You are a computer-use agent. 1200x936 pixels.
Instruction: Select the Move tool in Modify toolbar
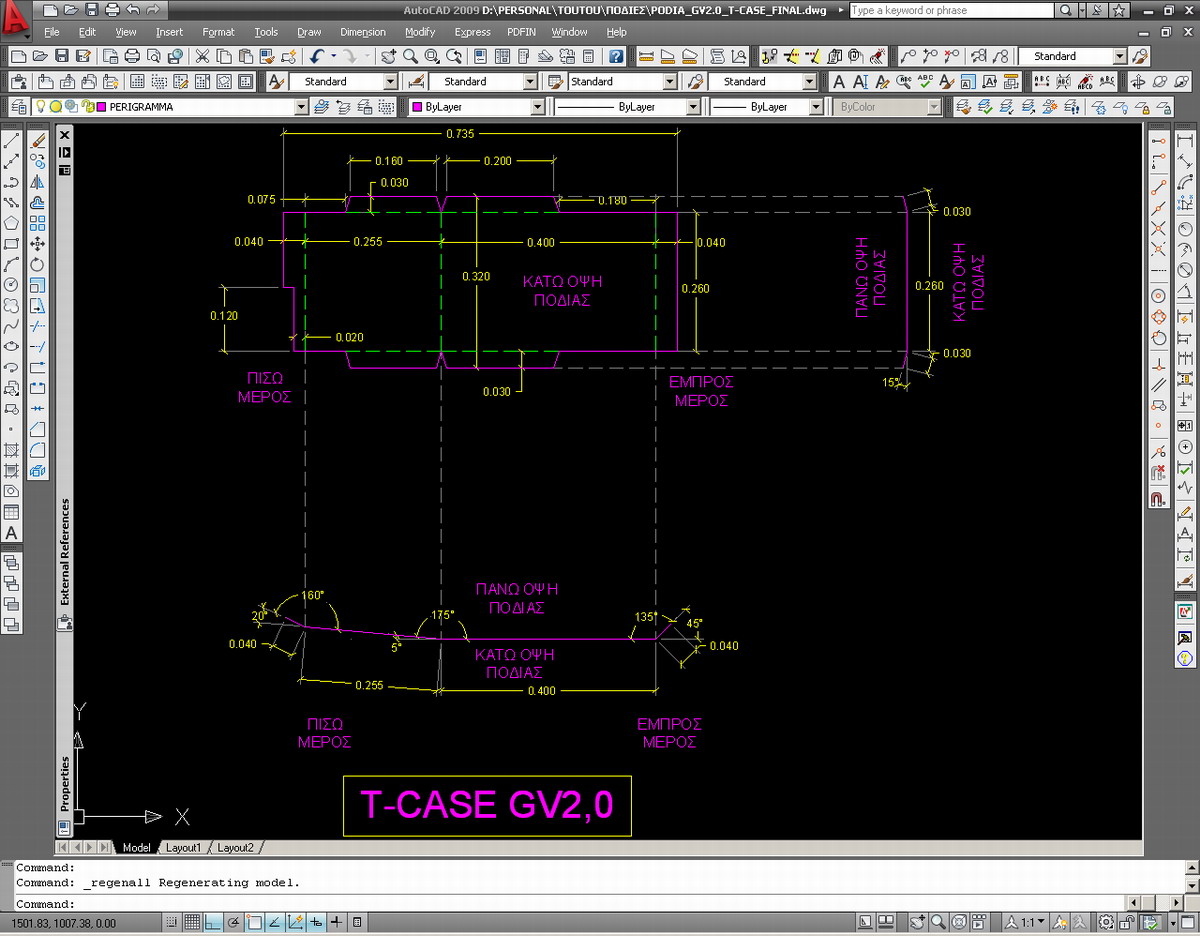[x=37, y=243]
